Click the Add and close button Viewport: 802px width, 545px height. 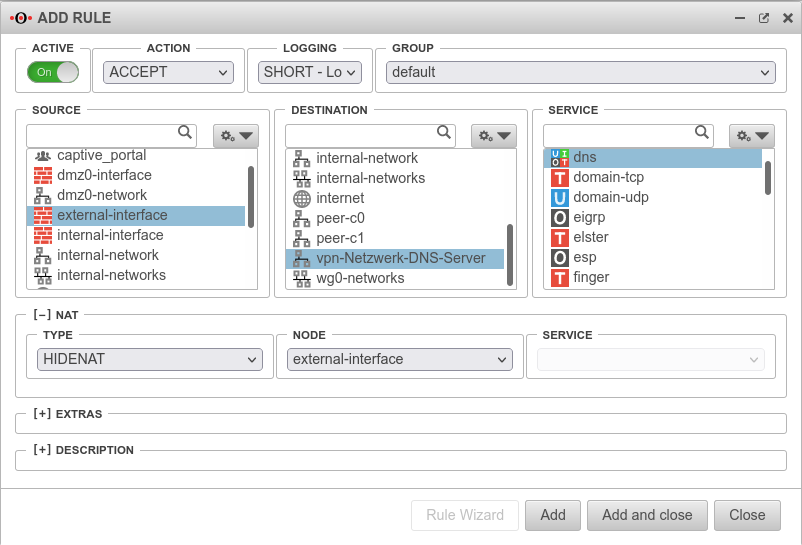(647, 515)
